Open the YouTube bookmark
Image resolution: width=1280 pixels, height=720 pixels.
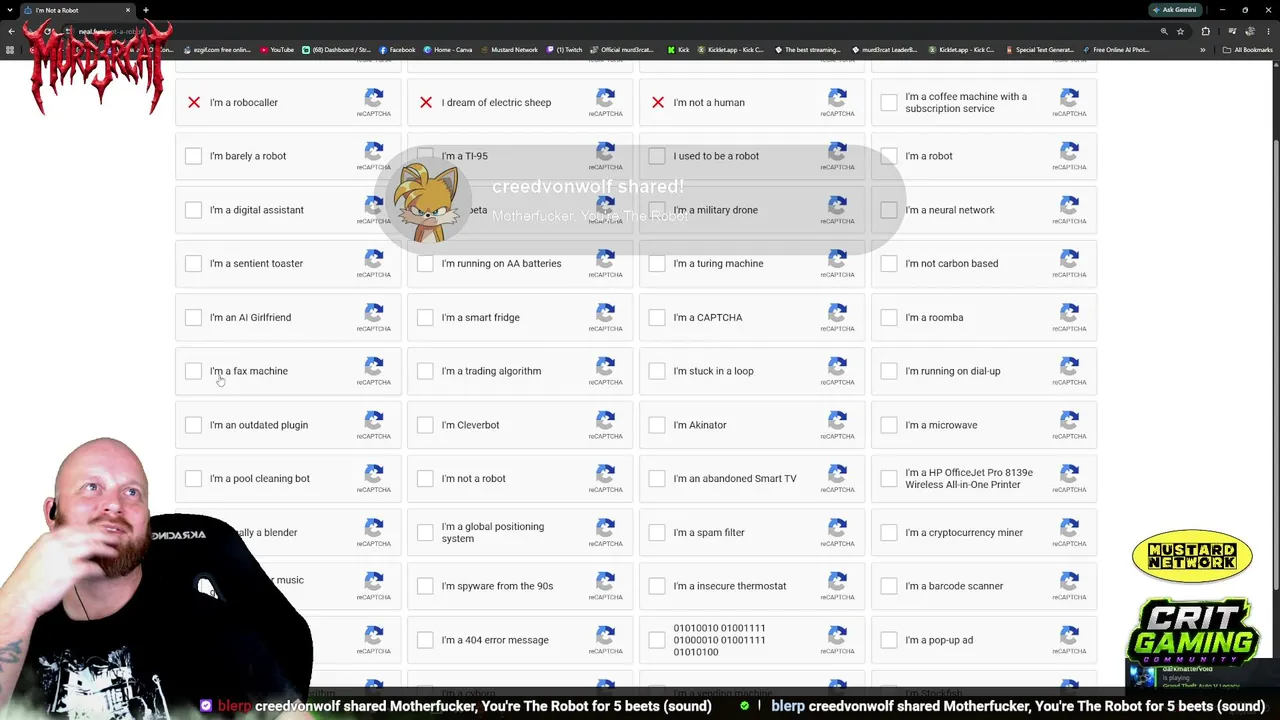(277, 50)
